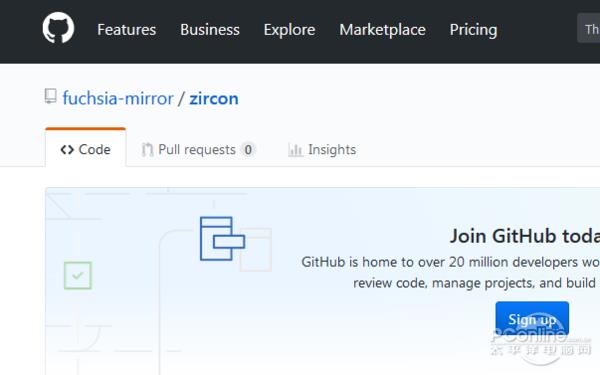This screenshot has width=600, height=375.
Task: Open the Business page link
Action: (210, 30)
